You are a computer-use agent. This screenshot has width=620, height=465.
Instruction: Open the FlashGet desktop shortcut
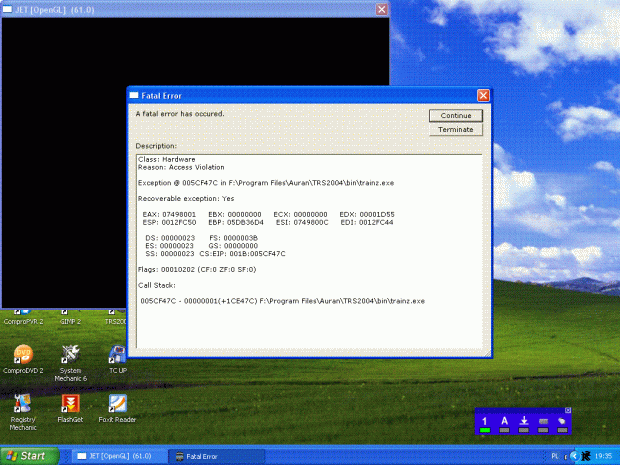coord(70,408)
